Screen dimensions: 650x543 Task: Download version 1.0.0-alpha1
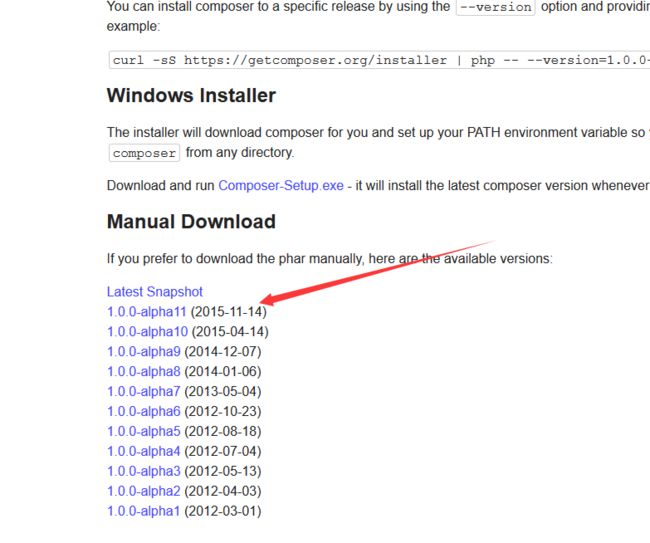tap(143, 511)
